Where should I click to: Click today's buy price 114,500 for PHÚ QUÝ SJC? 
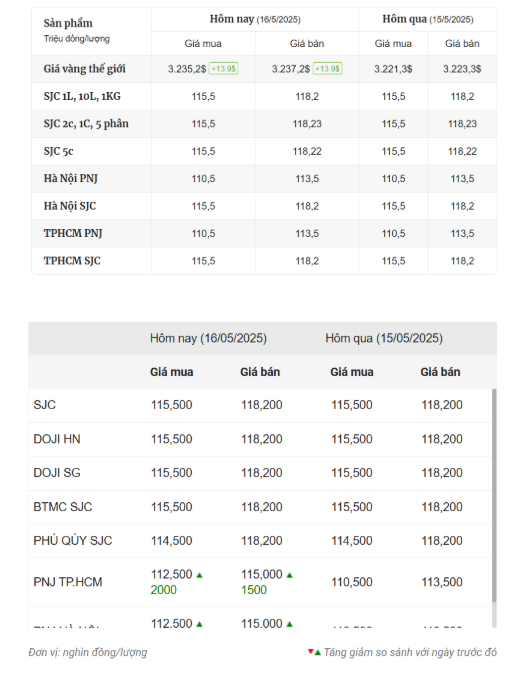tap(171, 541)
